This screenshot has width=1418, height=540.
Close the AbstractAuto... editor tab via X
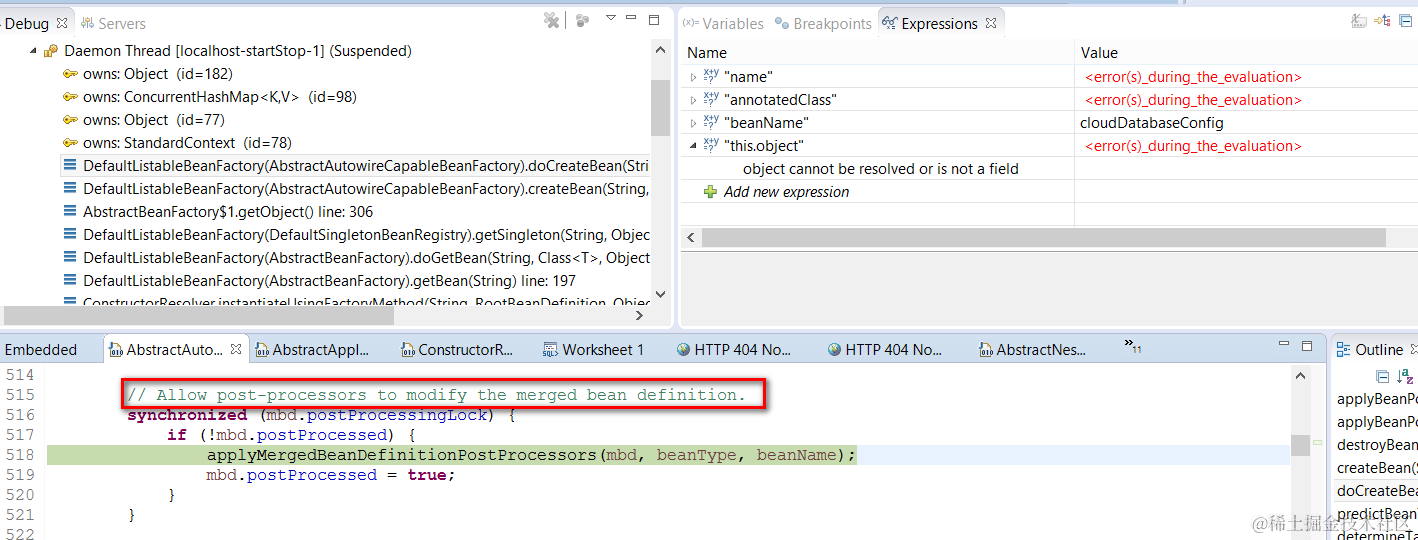point(236,349)
